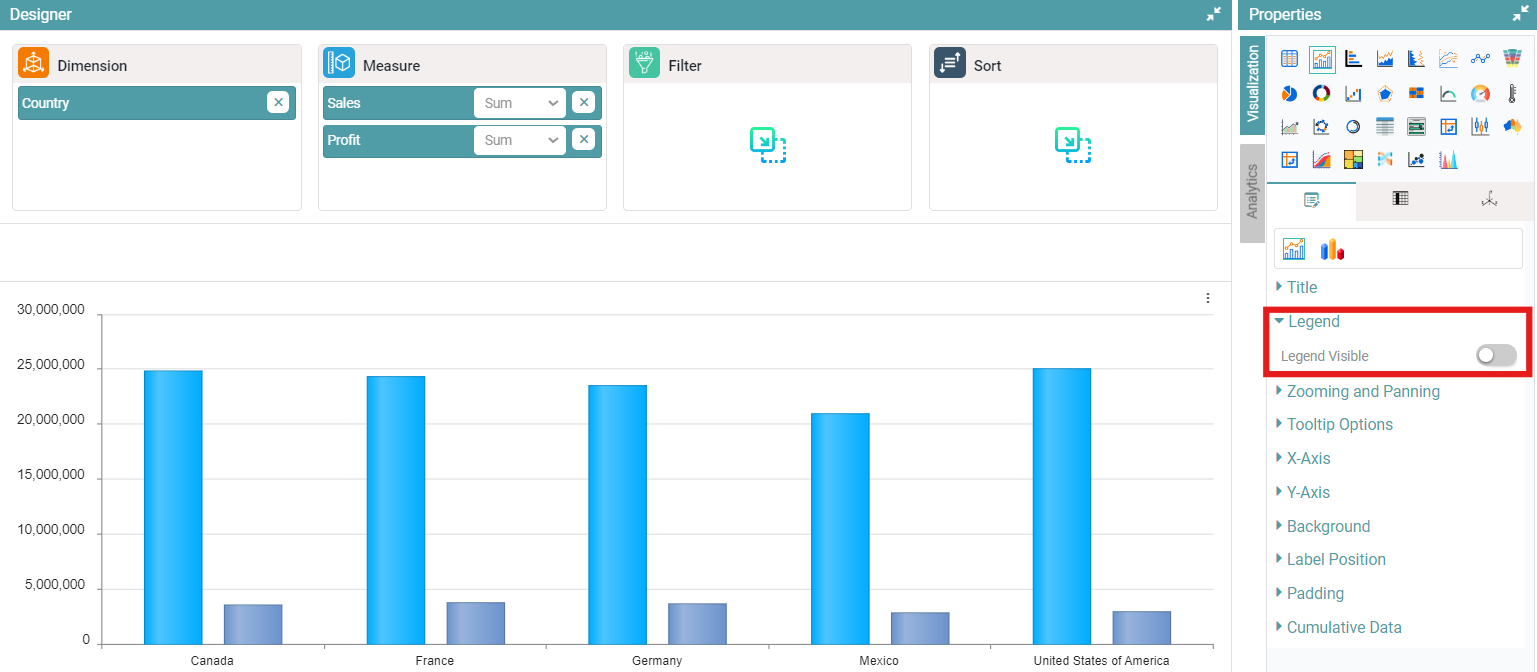Pick the gauge meter visualization icon

pos(1480,93)
